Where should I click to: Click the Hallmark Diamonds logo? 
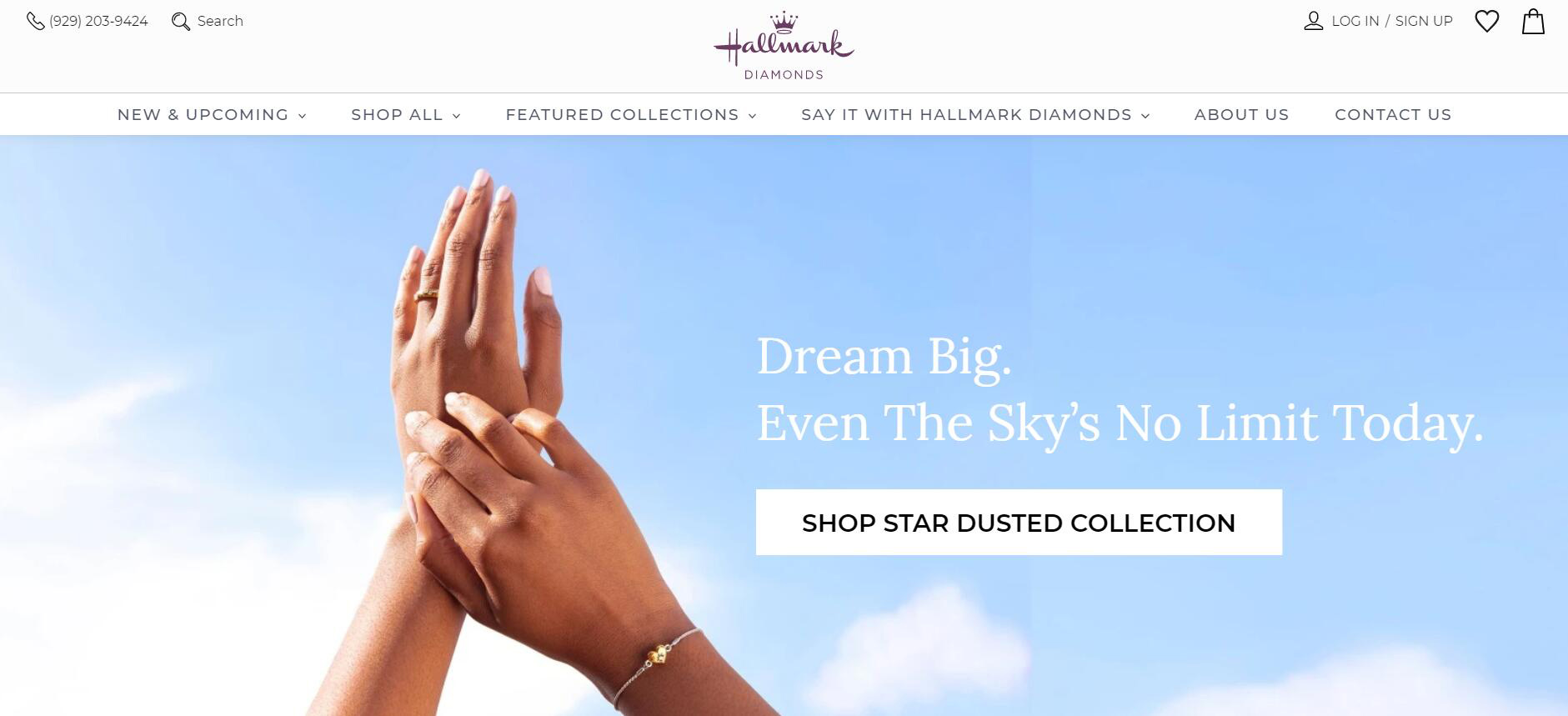tap(784, 46)
